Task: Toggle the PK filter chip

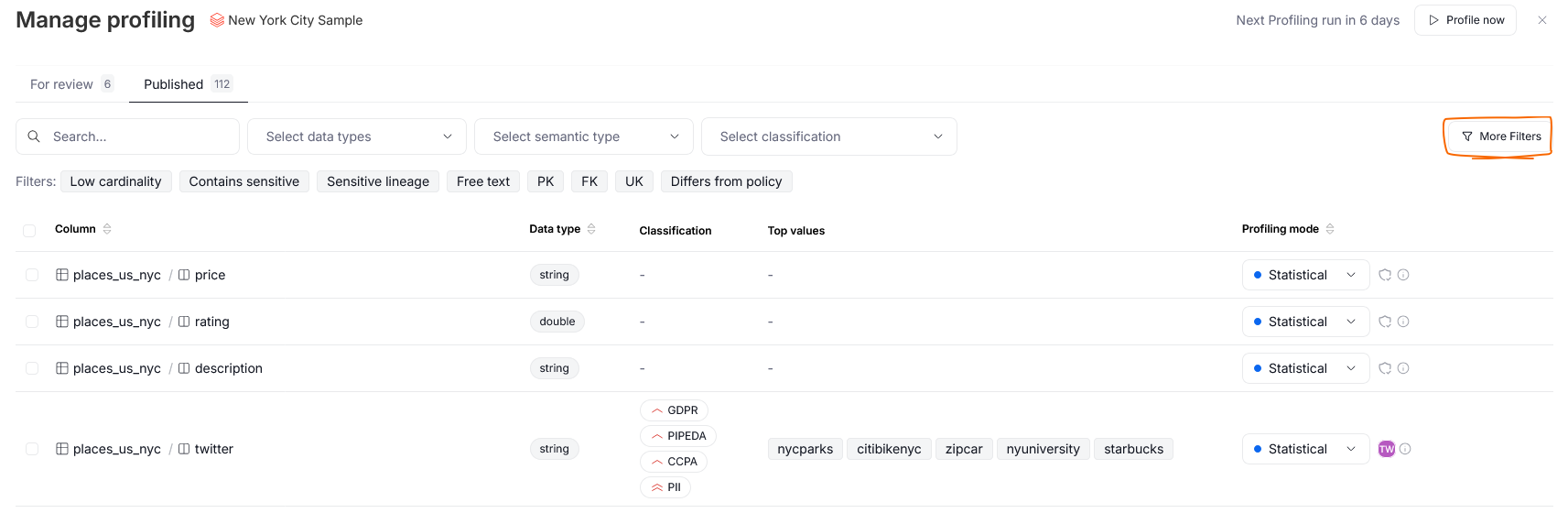Action: click(x=546, y=181)
